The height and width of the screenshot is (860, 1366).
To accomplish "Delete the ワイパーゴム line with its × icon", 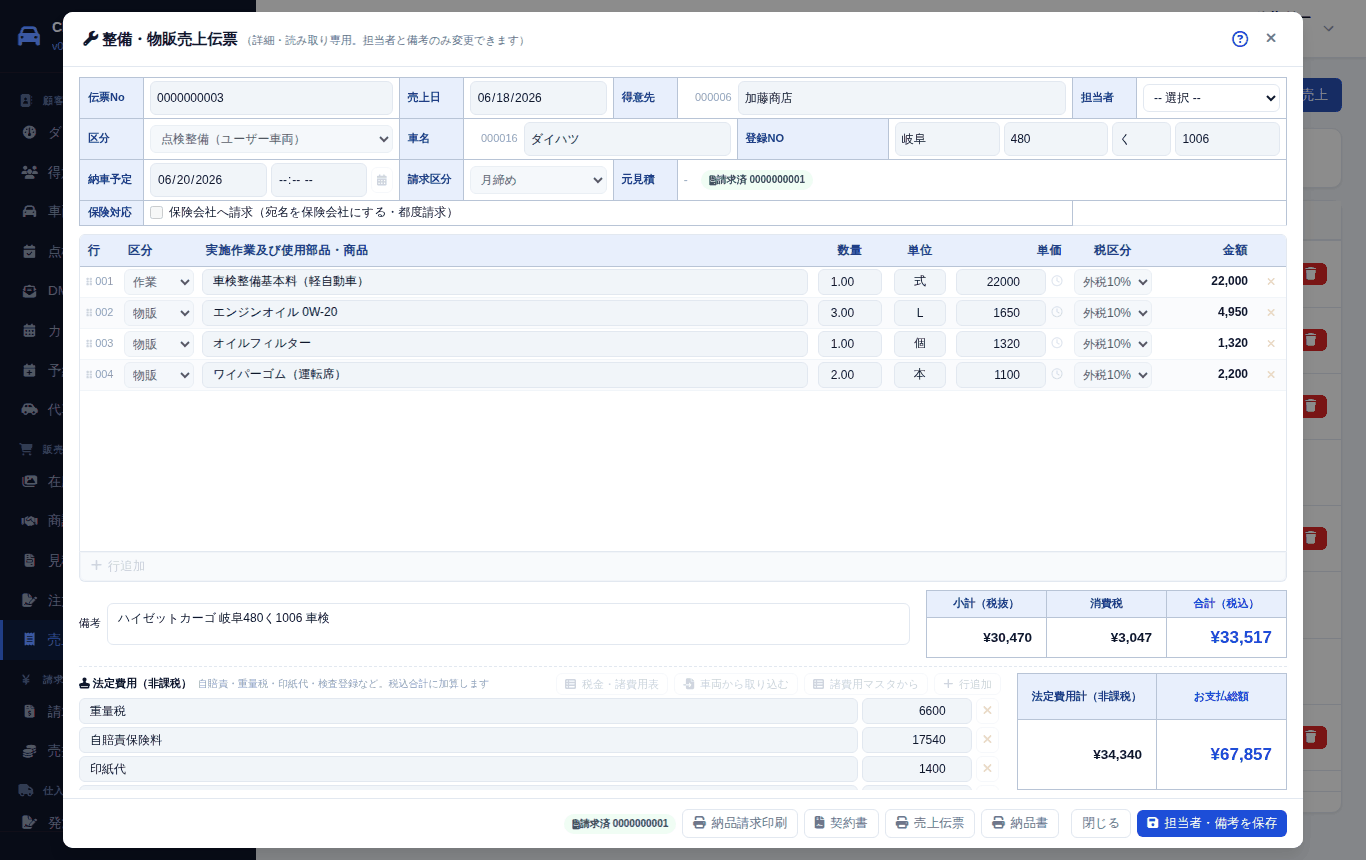I will (x=1271, y=375).
